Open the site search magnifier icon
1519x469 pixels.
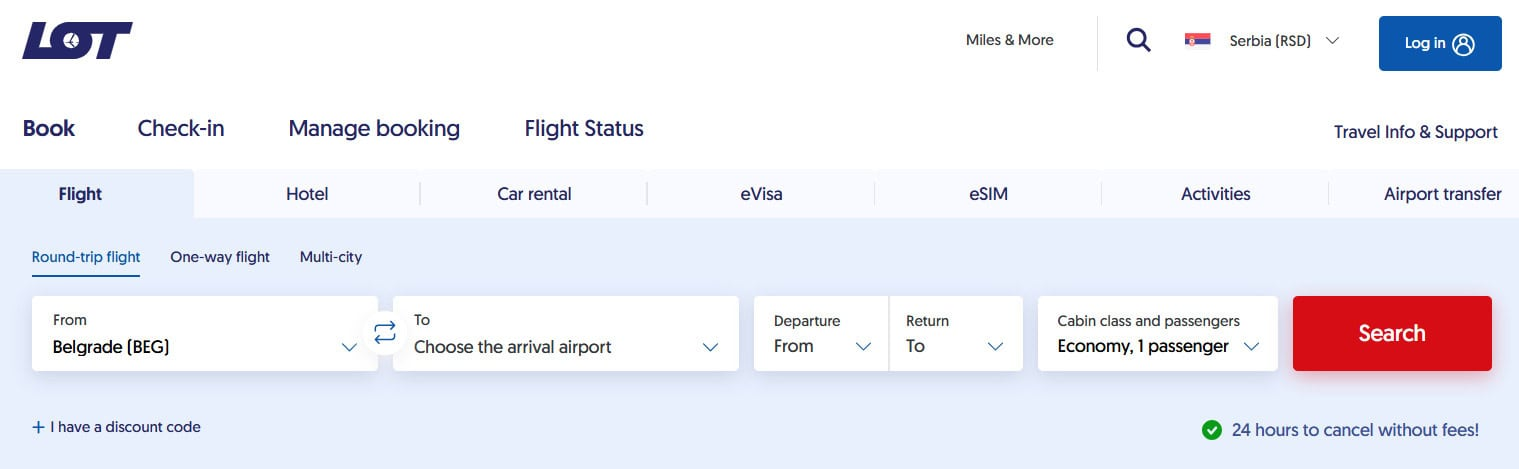pyautogui.click(x=1138, y=41)
